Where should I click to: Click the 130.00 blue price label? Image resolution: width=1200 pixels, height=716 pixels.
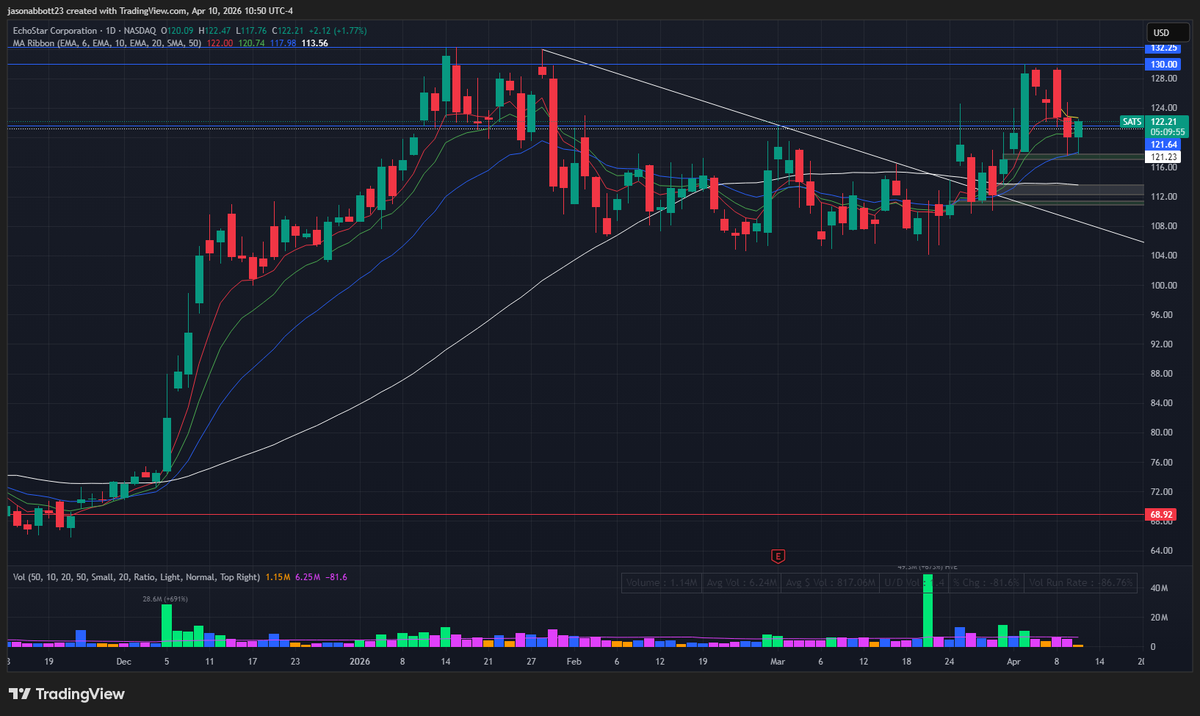pos(1162,64)
